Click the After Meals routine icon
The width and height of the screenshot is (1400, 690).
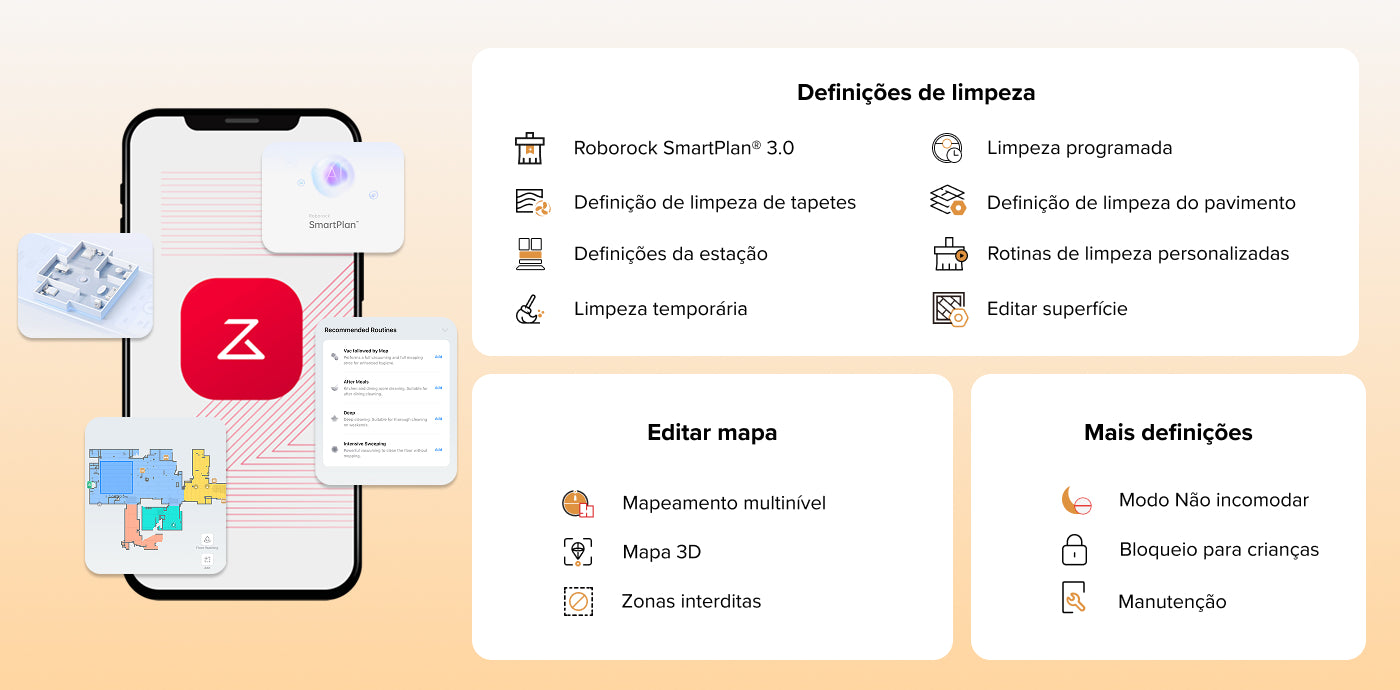pos(334,388)
